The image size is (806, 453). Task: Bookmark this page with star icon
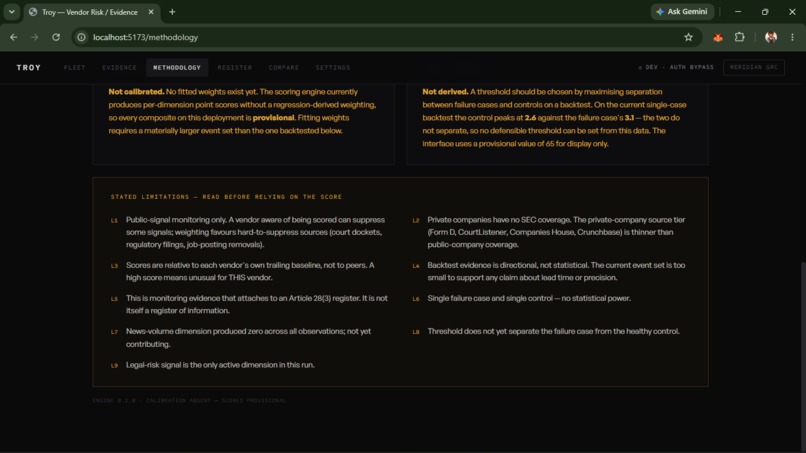[x=688, y=37]
